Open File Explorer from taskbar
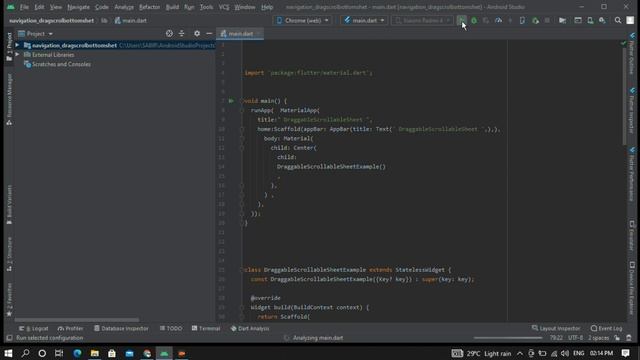640x360 pixels. [x=95, y=353]
